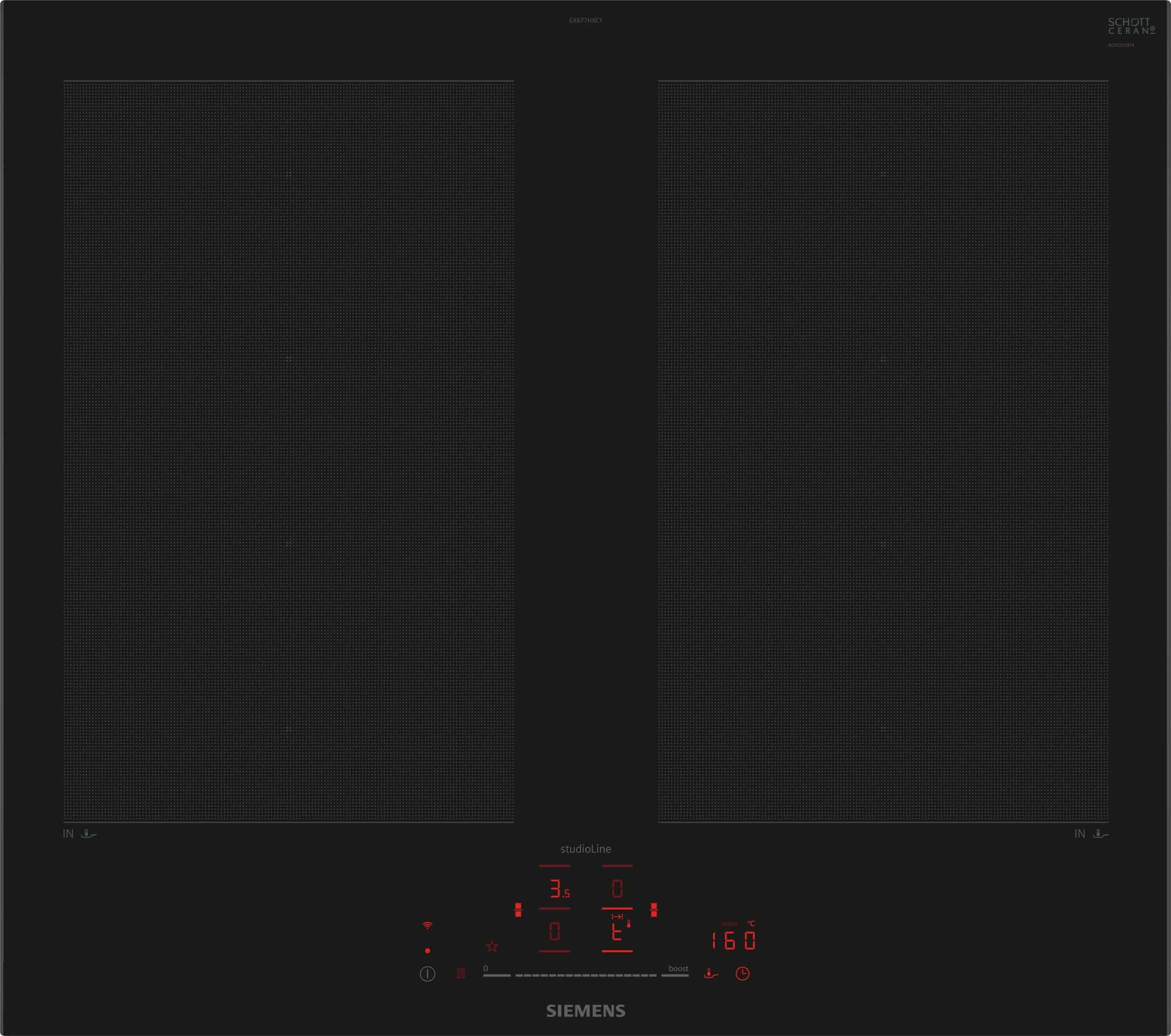Select the rear-right zone showing 0
1171x1036 pixels.
tap(617, 888)
